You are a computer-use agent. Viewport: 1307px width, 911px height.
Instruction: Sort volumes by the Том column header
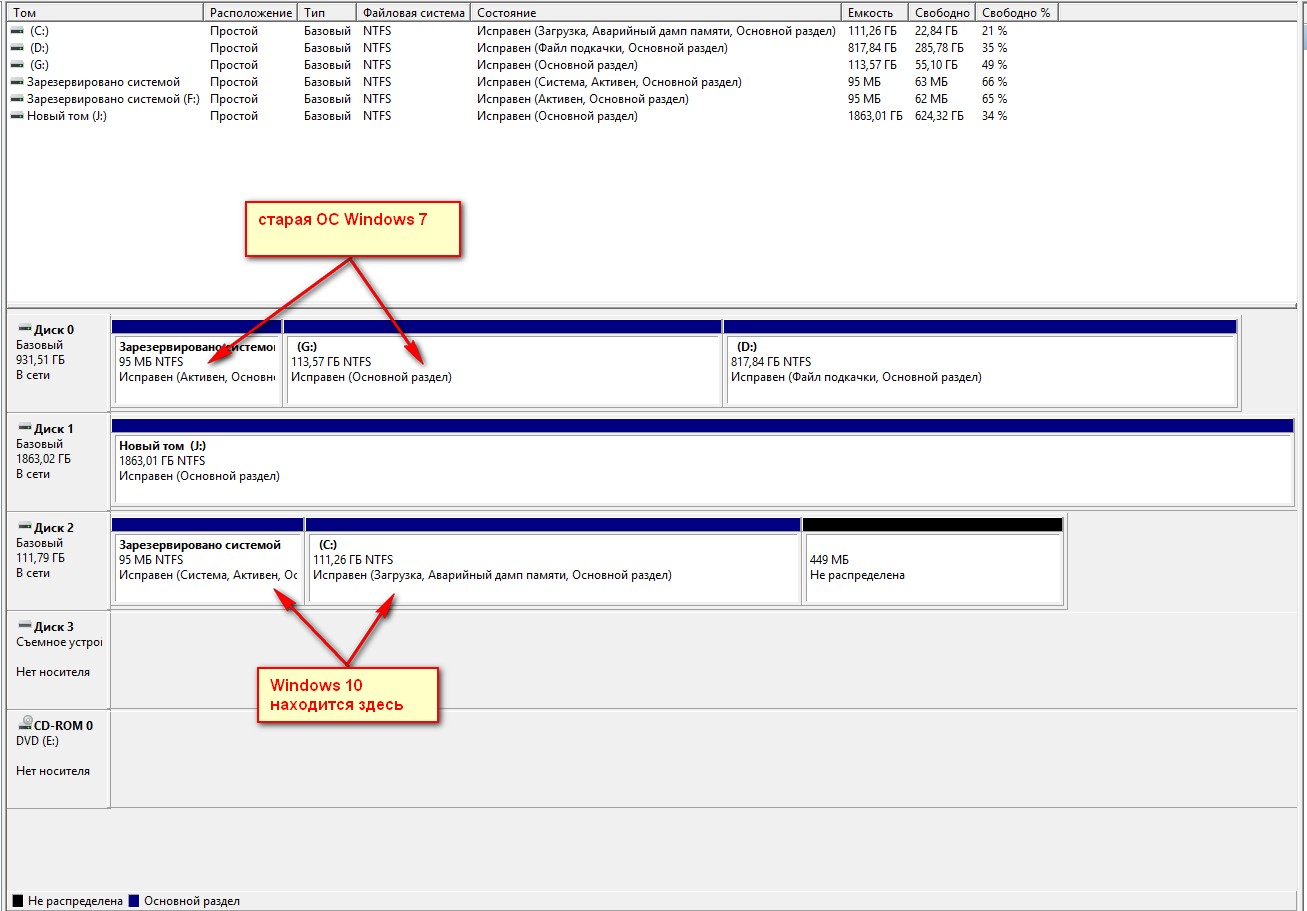(105, 12)
